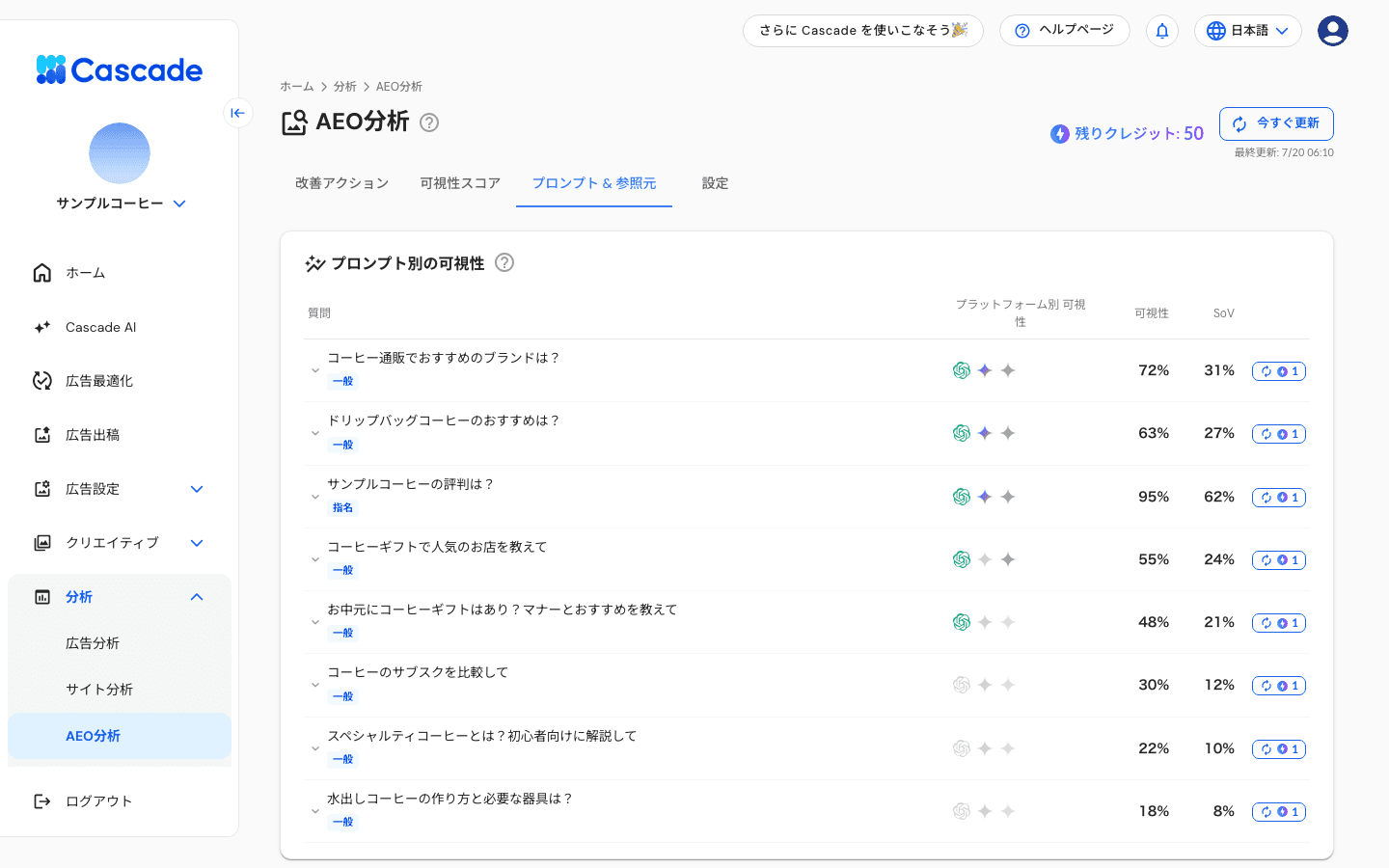
Task: Click help icon beside プロンプト別の可視性
Action: pos(504,262)
